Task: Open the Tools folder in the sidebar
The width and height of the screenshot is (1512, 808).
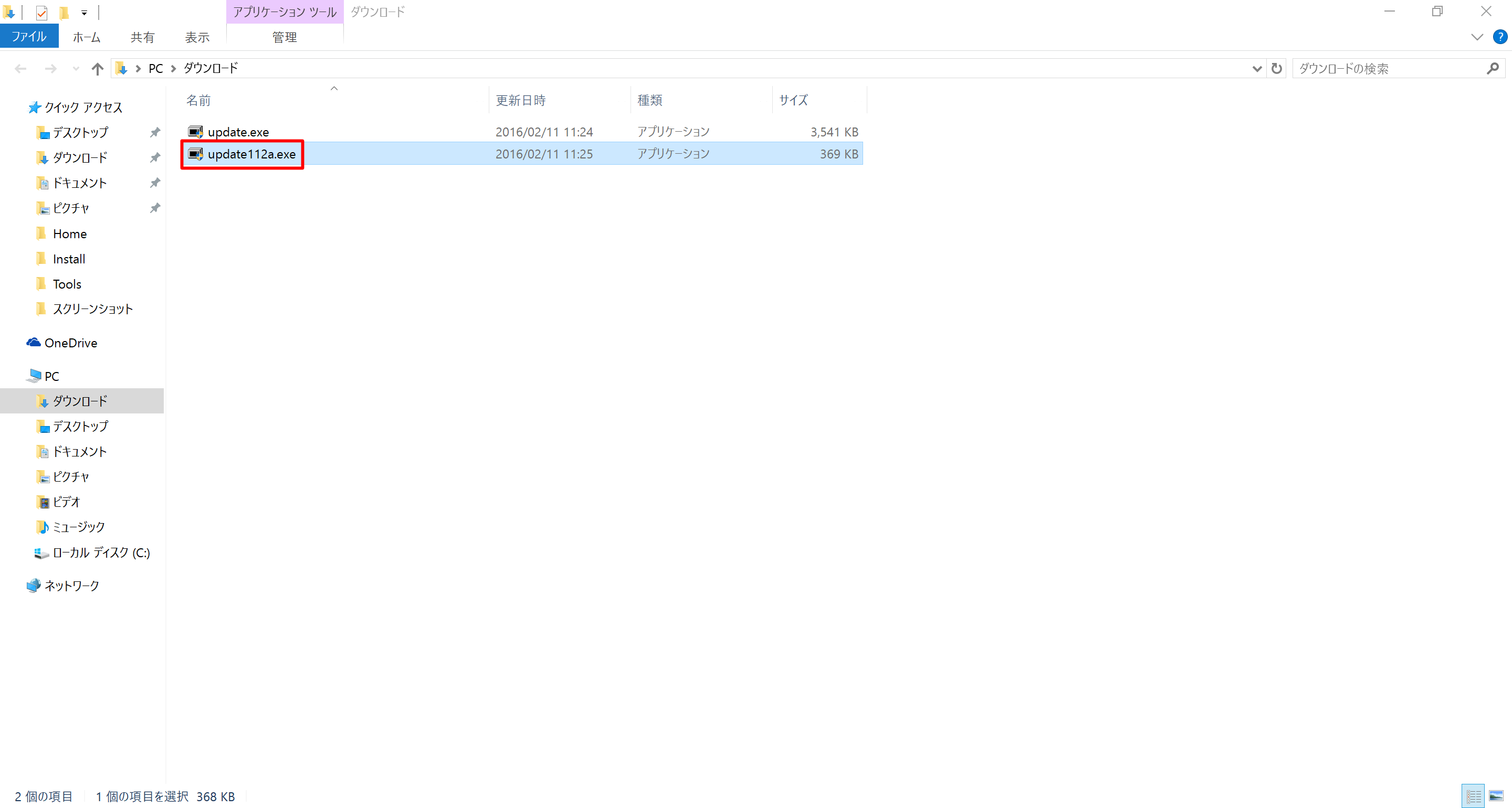Action: coord(67,284)
